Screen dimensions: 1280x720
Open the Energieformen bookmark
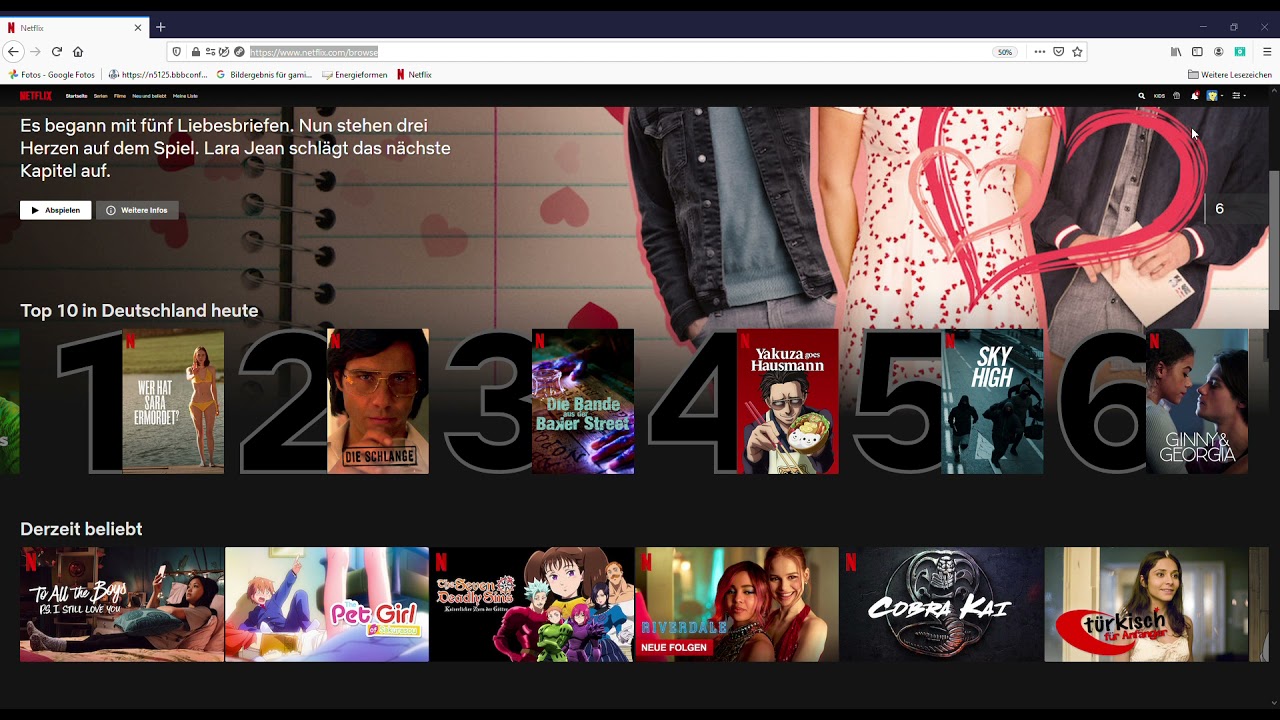tap(355, 75)
